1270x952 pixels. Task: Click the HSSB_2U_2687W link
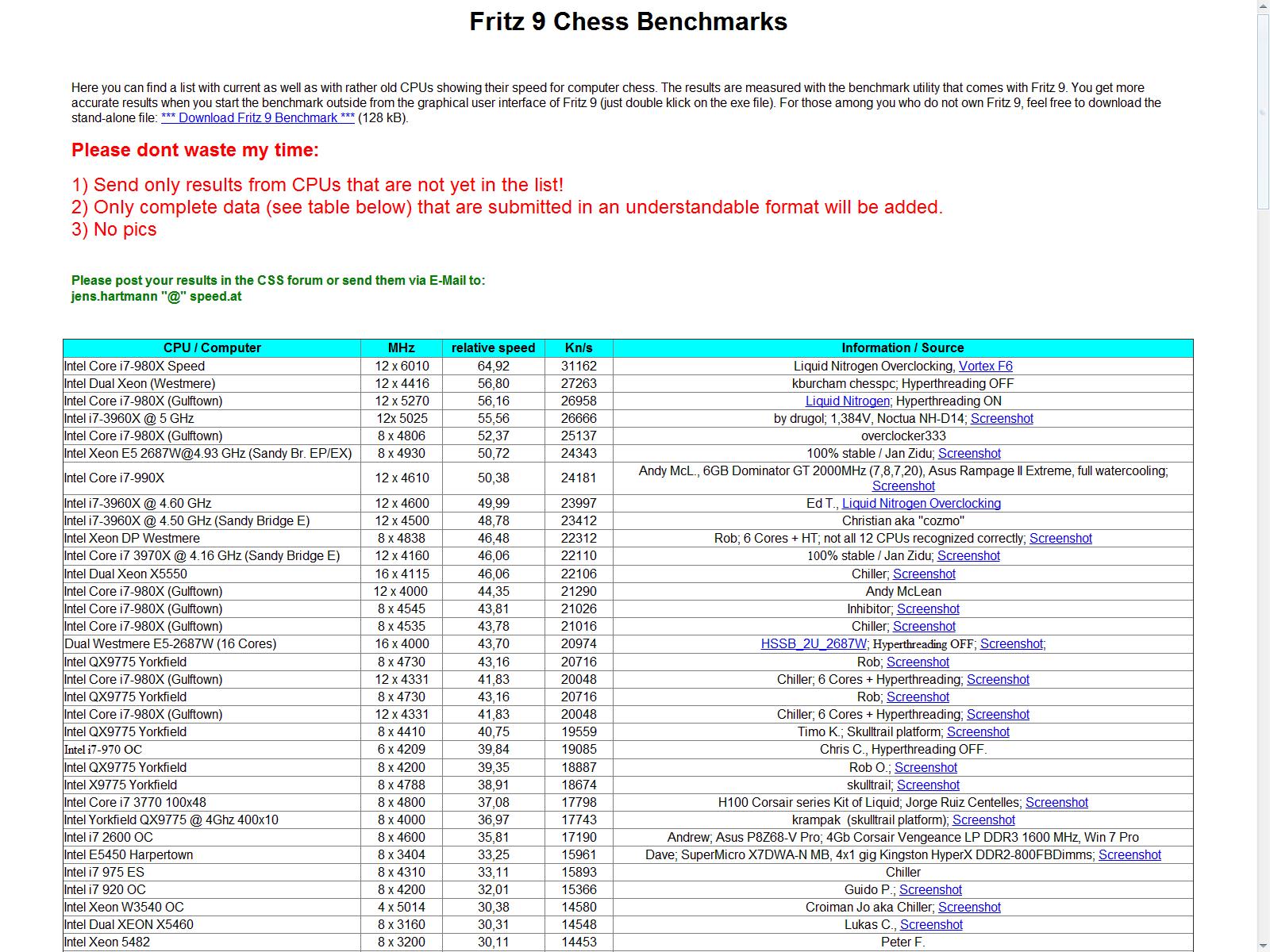click(814, 644)
